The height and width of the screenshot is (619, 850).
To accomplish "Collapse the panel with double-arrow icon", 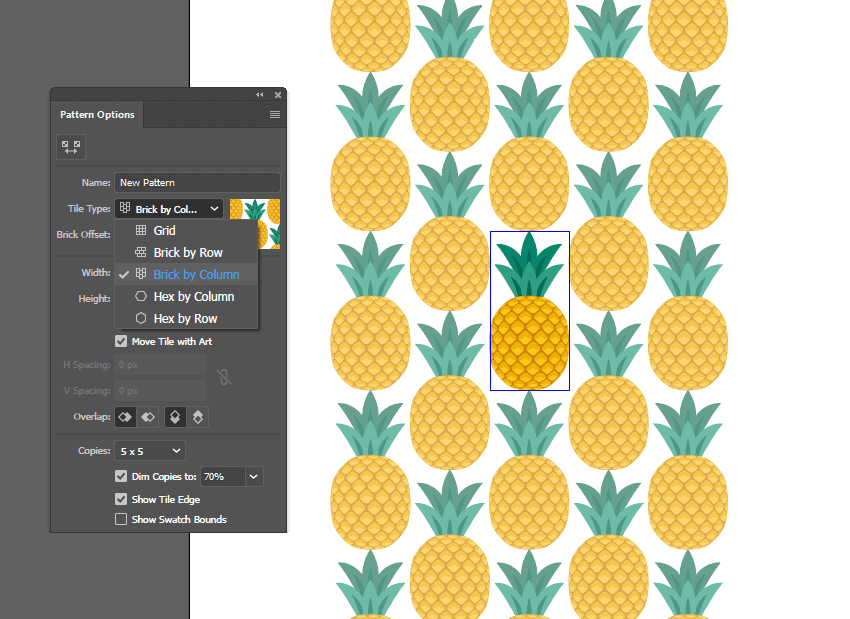I will (260, 95).
